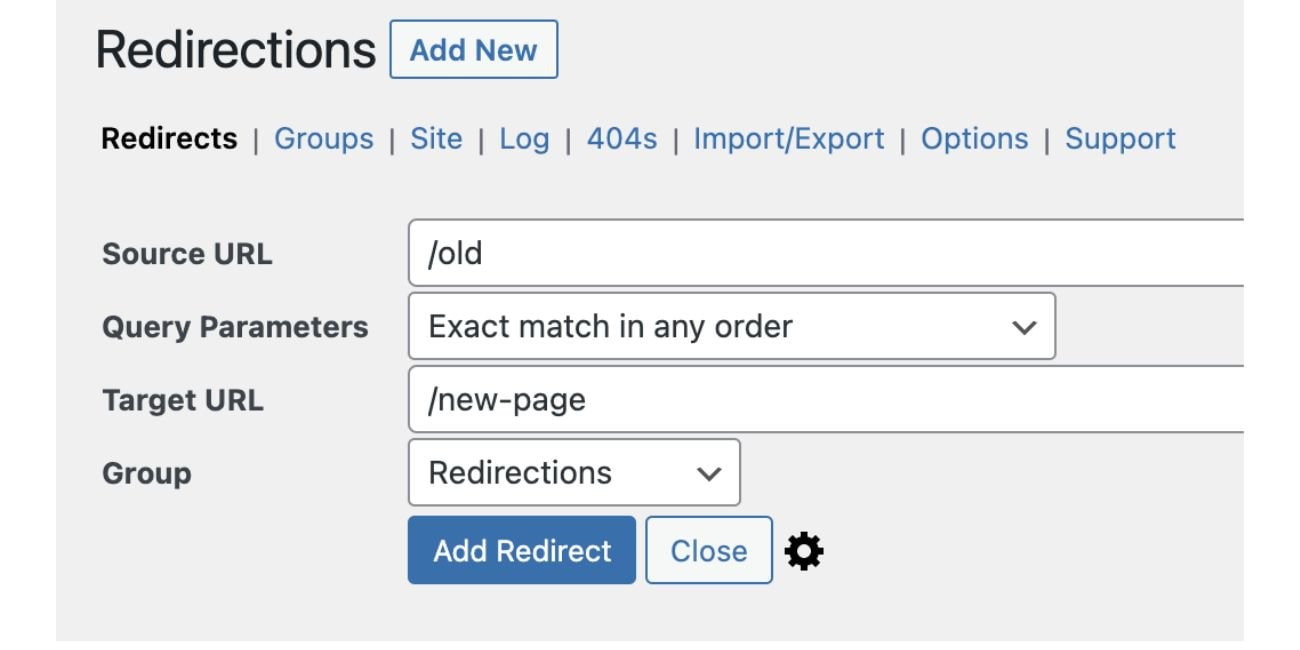The image size is (1300, 650).
Task: Select Redirections in the Group combo box
Action: click(x=575, y=473)
